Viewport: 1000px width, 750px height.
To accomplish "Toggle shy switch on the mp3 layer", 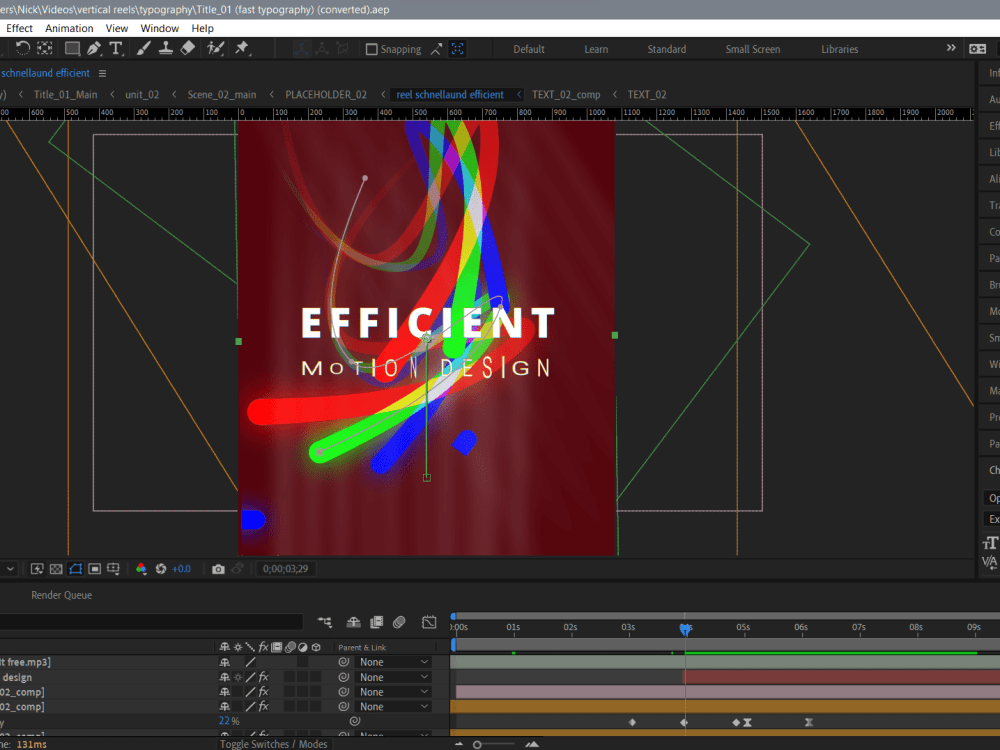I will point(224,663).
